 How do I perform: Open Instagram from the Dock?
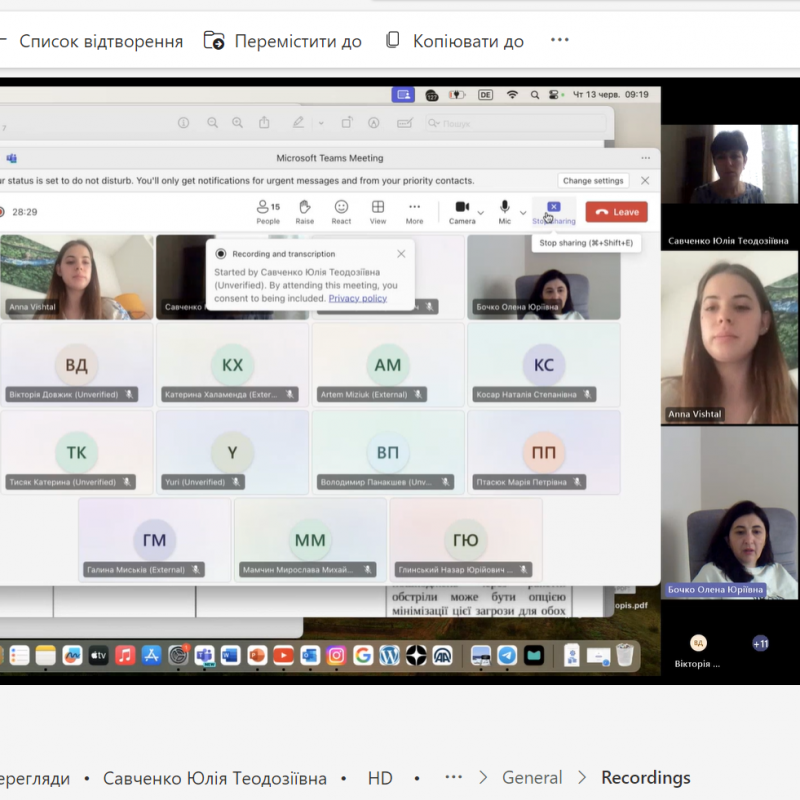(x=336, y=656)
